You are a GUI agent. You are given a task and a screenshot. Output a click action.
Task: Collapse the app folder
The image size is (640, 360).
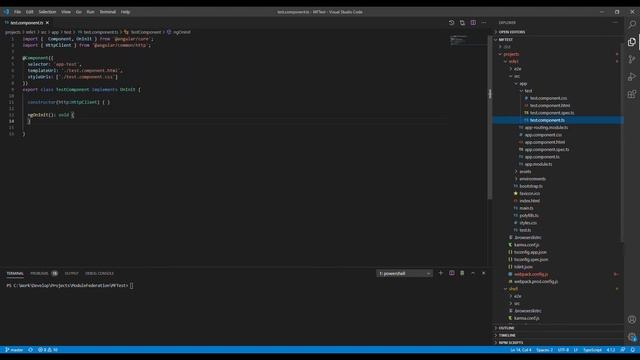point(523,84)
